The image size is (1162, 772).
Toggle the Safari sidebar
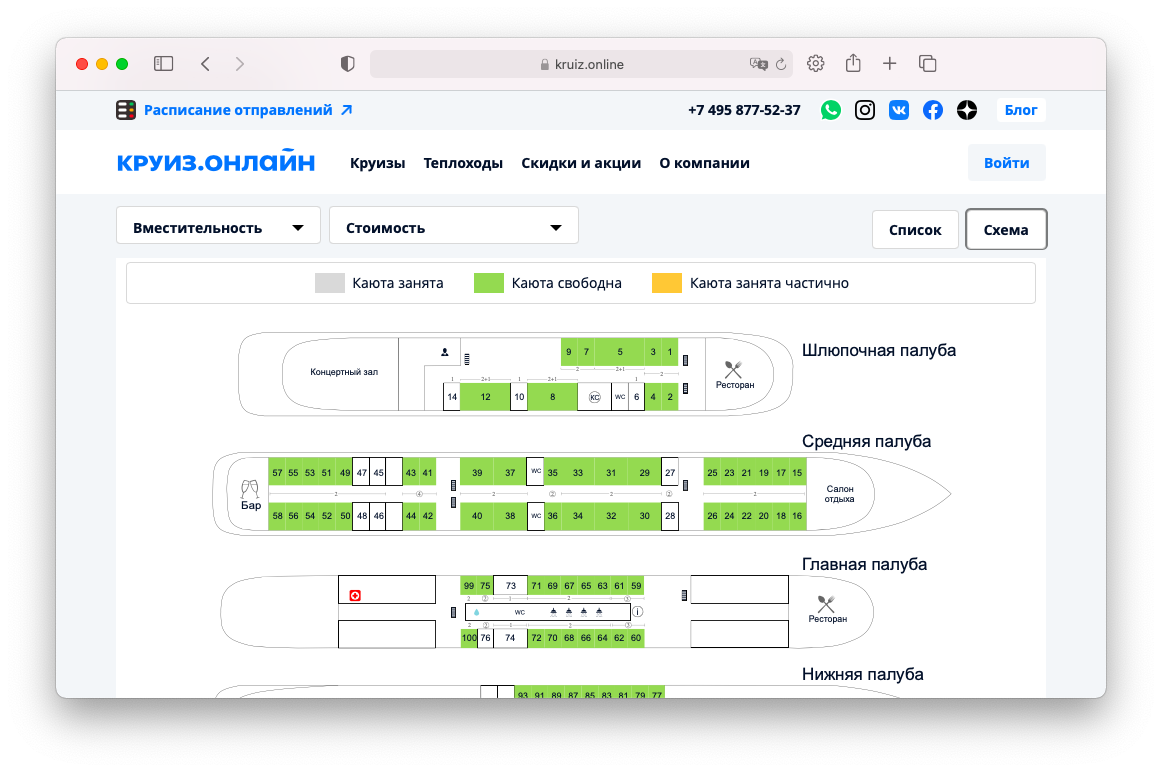coord(163,64)
